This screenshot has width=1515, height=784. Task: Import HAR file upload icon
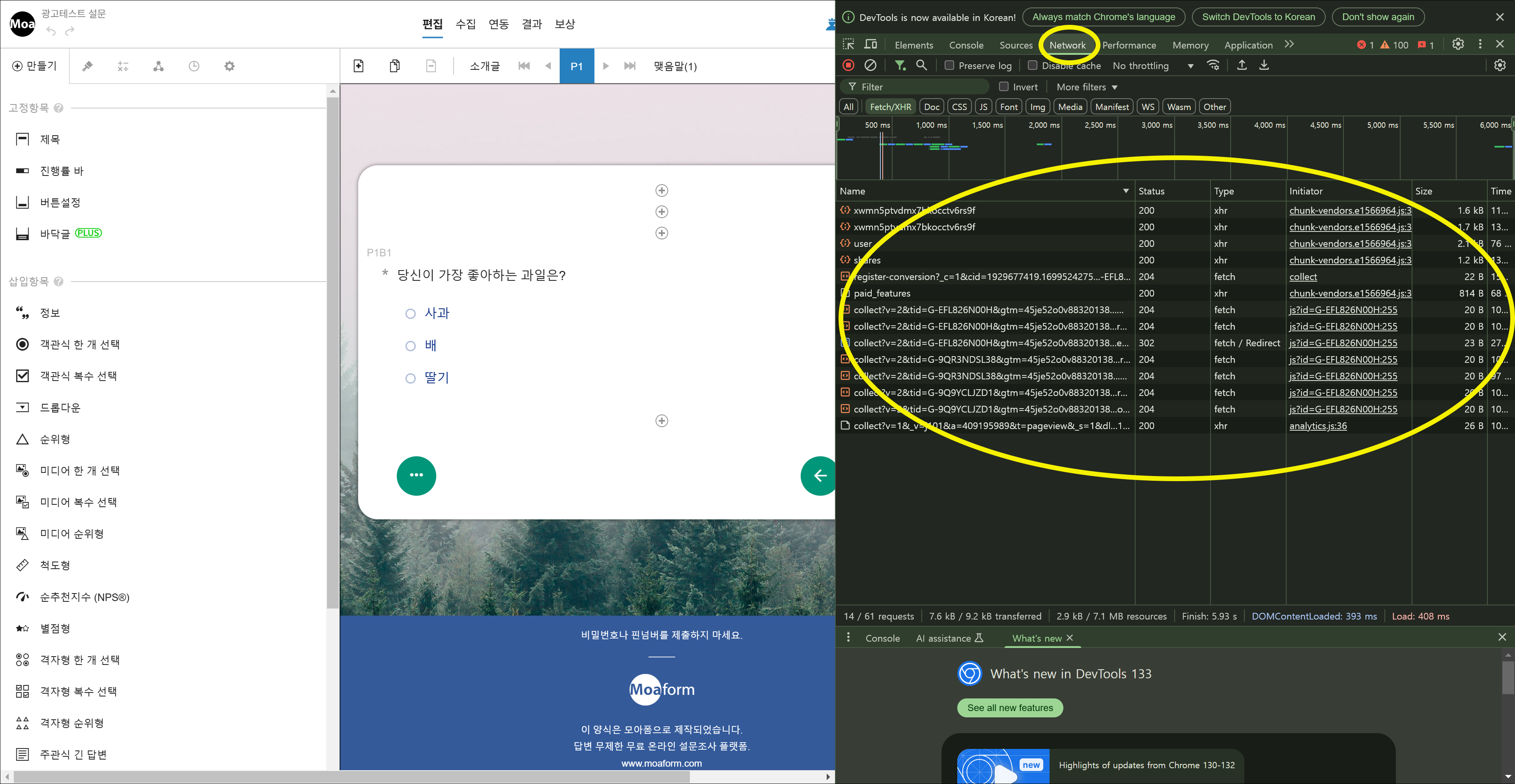(x=1242, y=65)
